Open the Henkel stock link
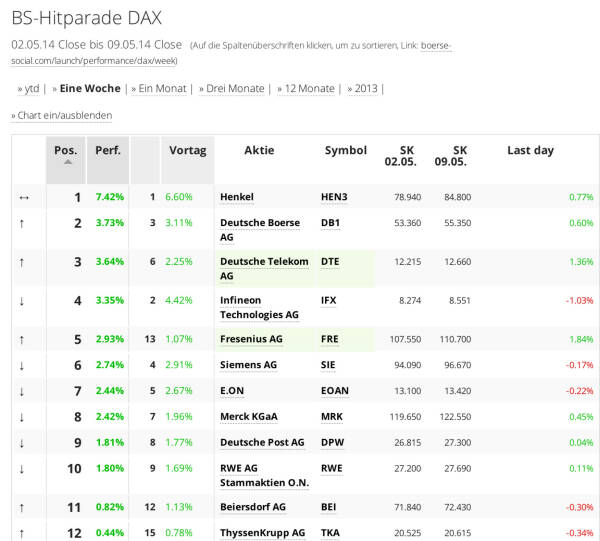The image size is (600, 541). tap(237, 197)
